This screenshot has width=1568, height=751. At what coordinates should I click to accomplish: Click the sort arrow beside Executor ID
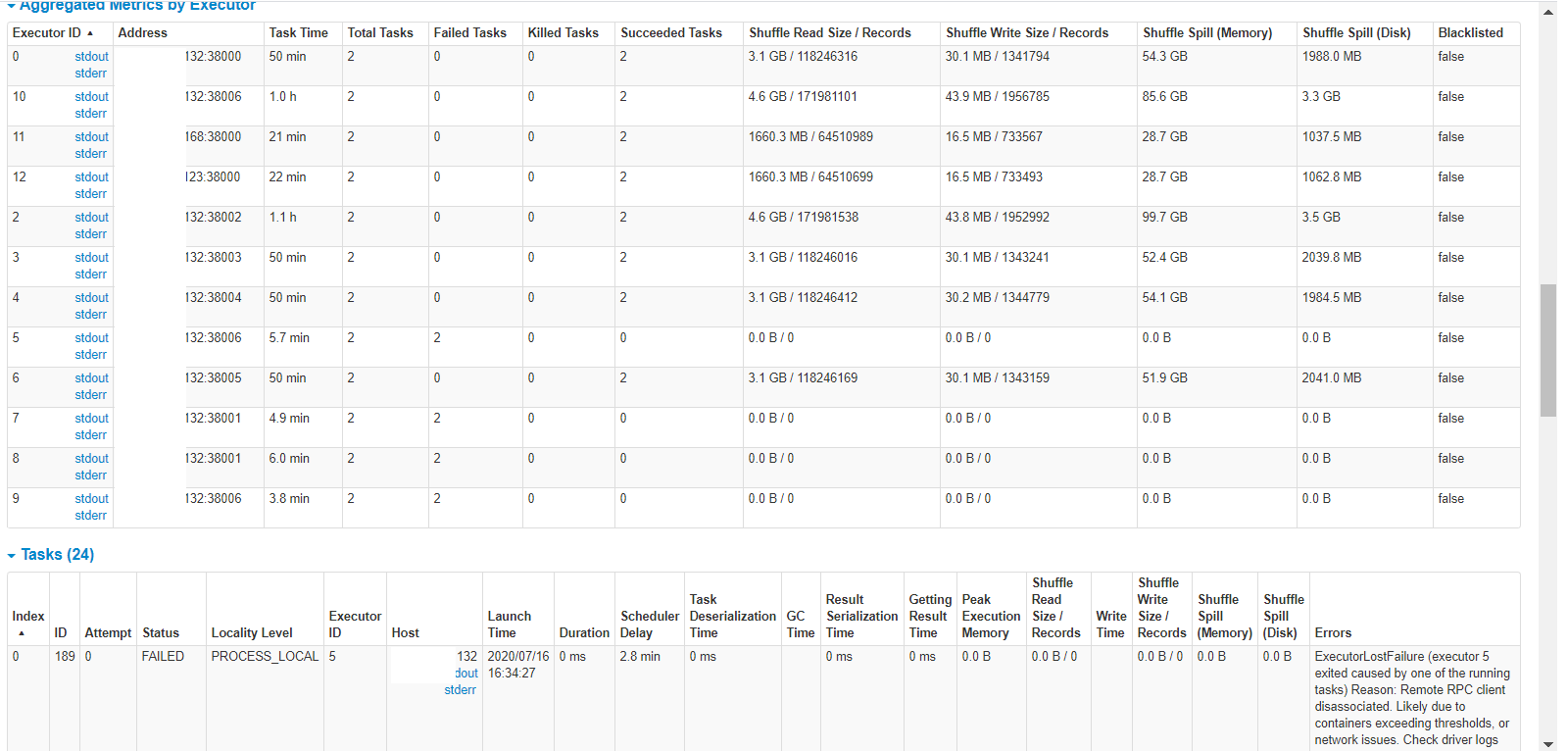coord(90,33)
